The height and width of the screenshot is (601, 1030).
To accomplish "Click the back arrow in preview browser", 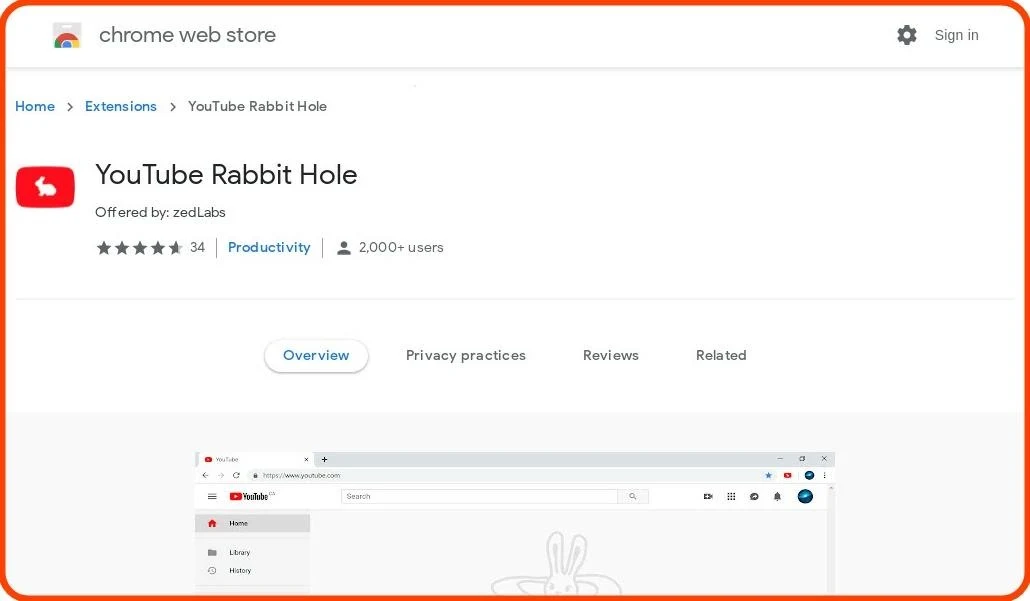I will (206, 476).
